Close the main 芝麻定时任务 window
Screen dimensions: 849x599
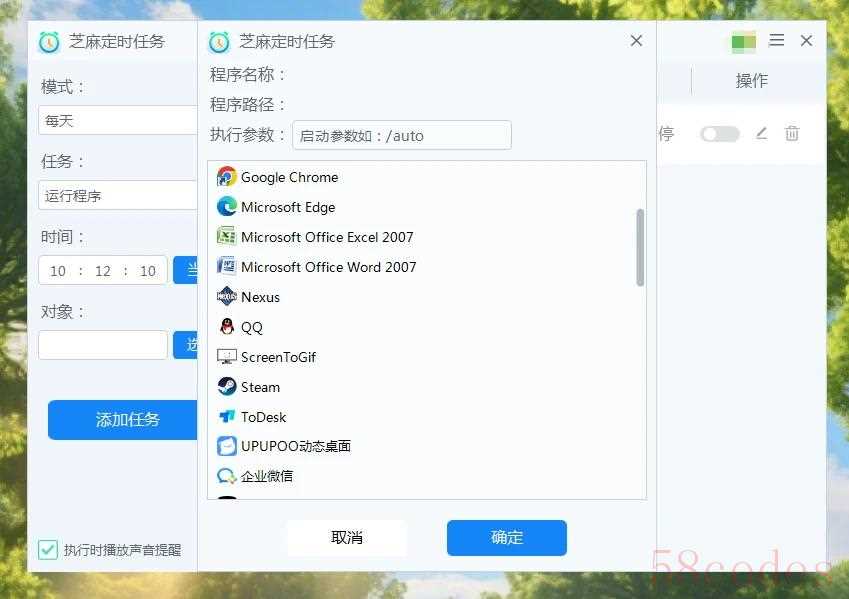pos(806,41)
